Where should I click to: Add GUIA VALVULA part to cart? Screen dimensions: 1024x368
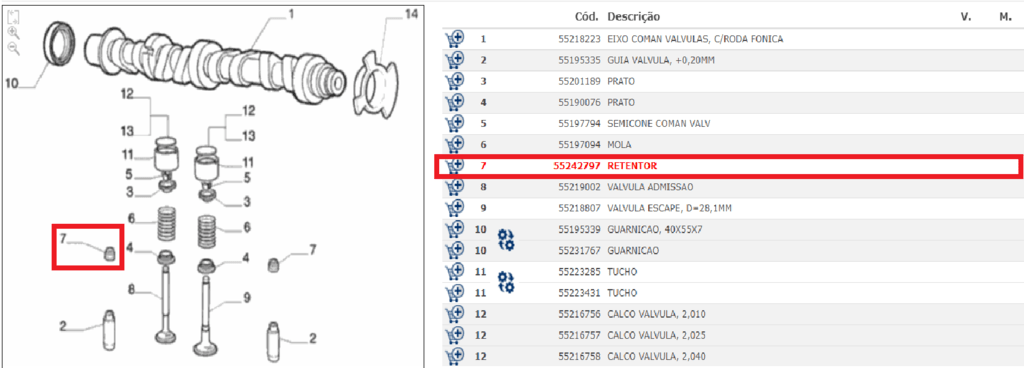click(x=454, y=60)
